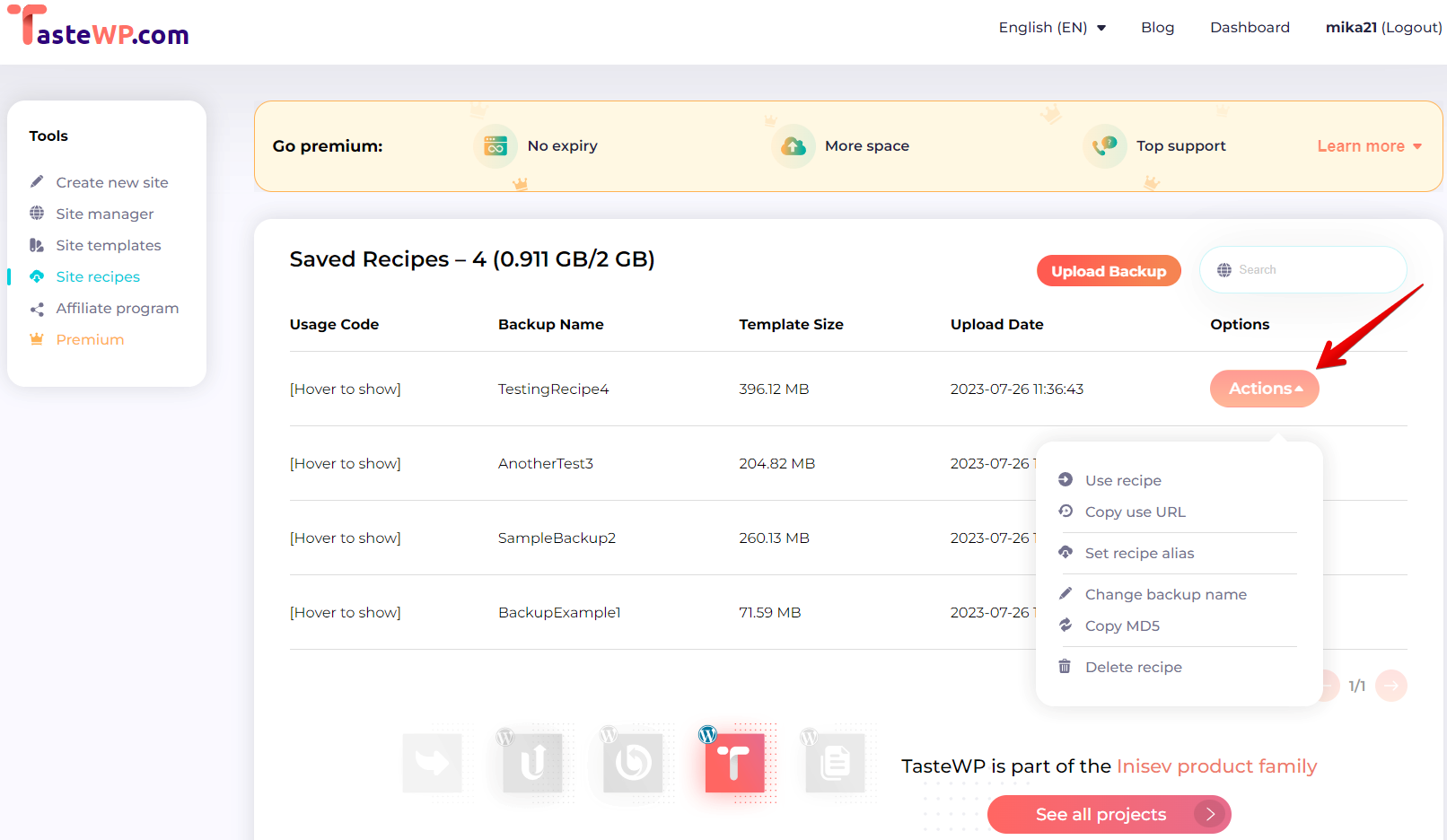The image size is (1447, 840).
Task: Click the 71.59 MB template size cell
Action: [769, 612]
